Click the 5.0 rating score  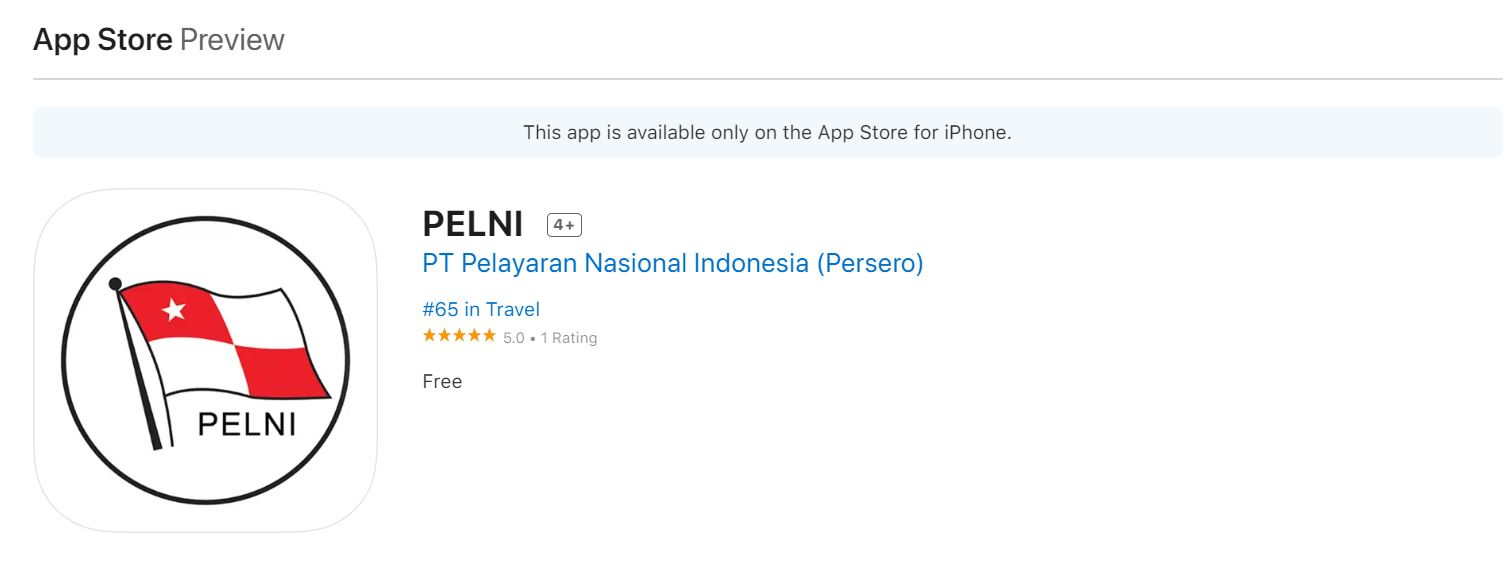514,338
